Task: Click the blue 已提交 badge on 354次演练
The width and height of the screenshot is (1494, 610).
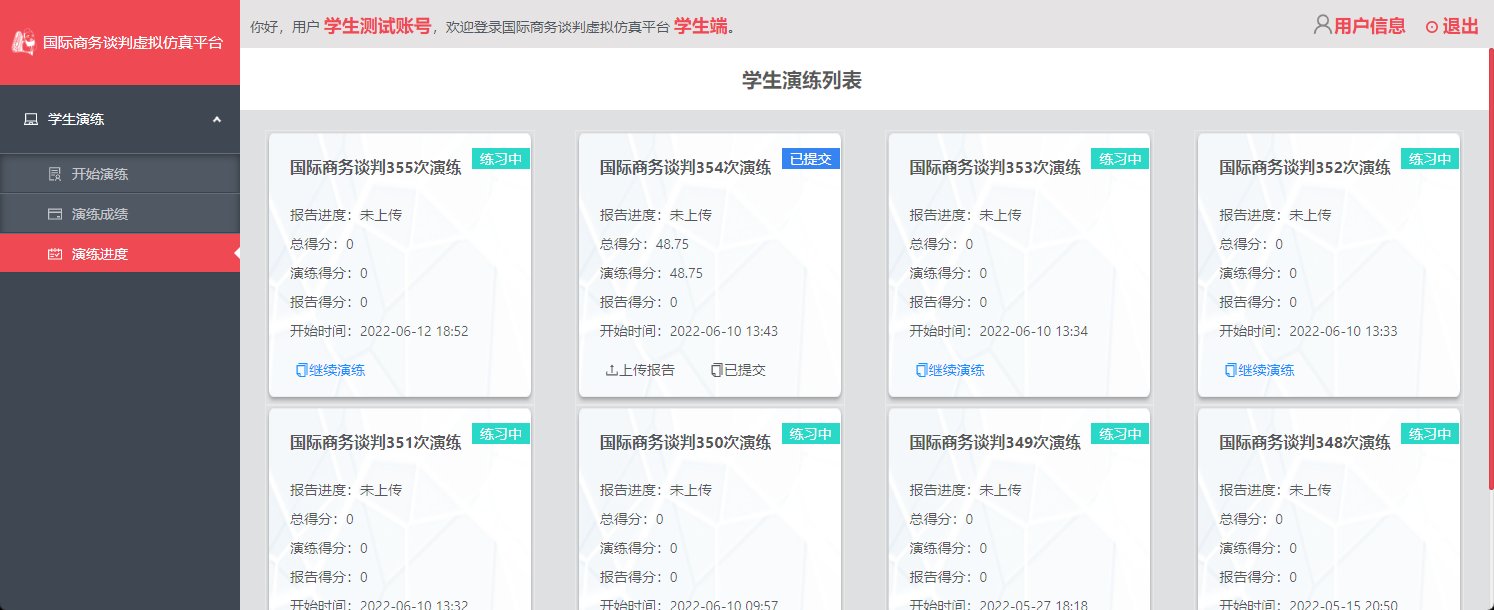Action: 811,159
